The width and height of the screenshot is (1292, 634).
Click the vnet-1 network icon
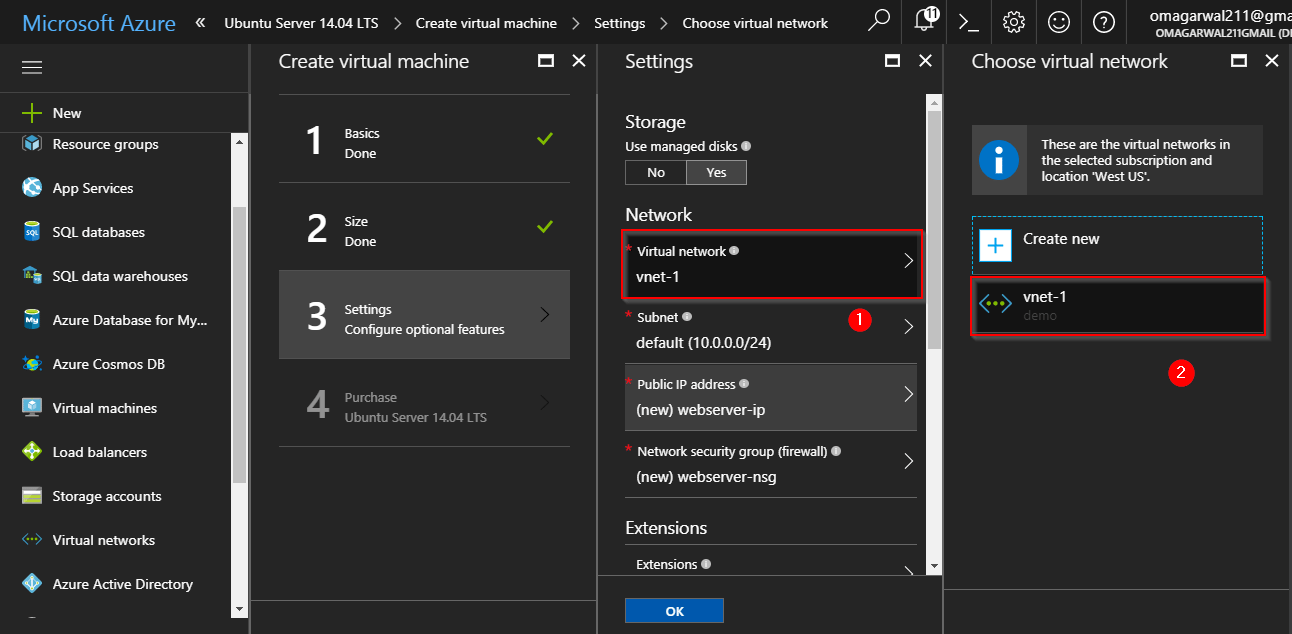point(996,304)
